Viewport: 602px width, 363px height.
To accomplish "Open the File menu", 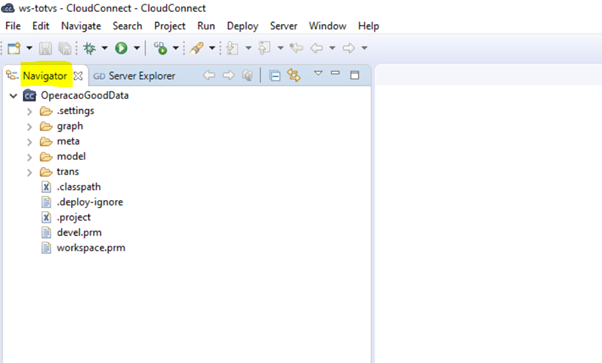I will pos(13,26).
